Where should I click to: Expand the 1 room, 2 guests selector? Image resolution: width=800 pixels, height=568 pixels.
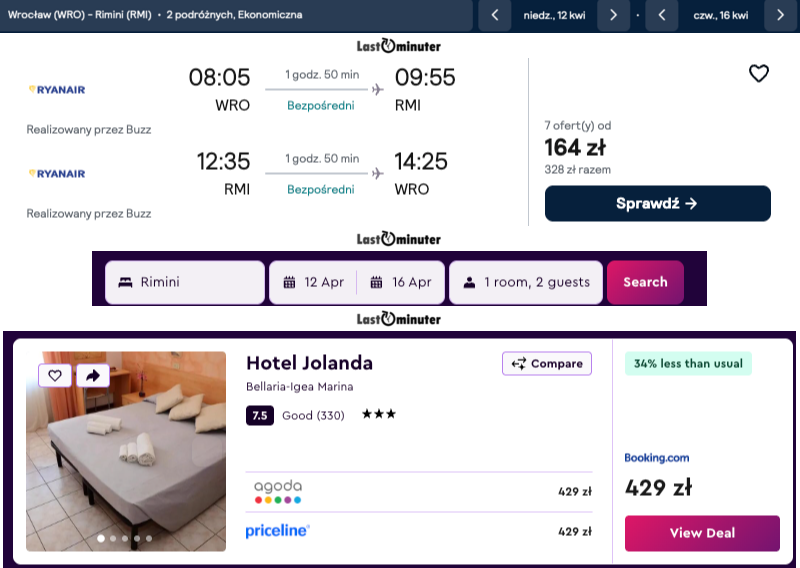(526, 282)
